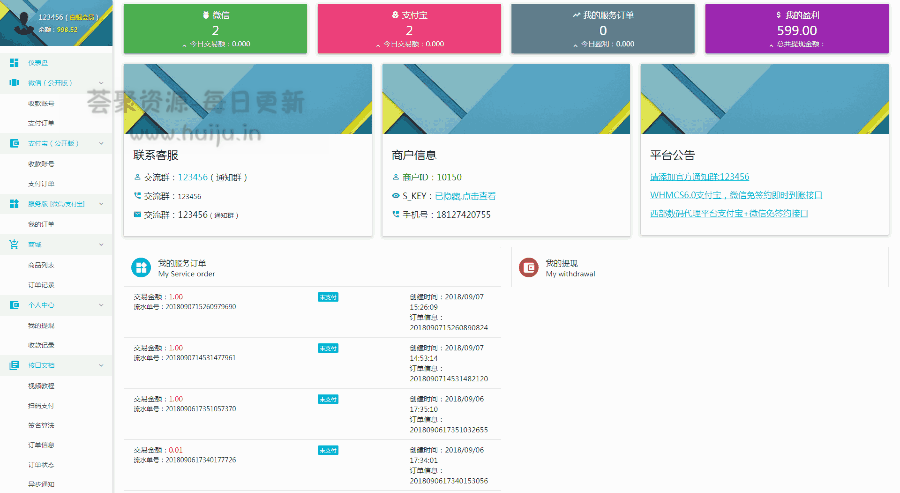The width and height of the screenshot is (900, 493).
Task: Click the gray 我的服务订单 stats card
Action: click(603, 29)
